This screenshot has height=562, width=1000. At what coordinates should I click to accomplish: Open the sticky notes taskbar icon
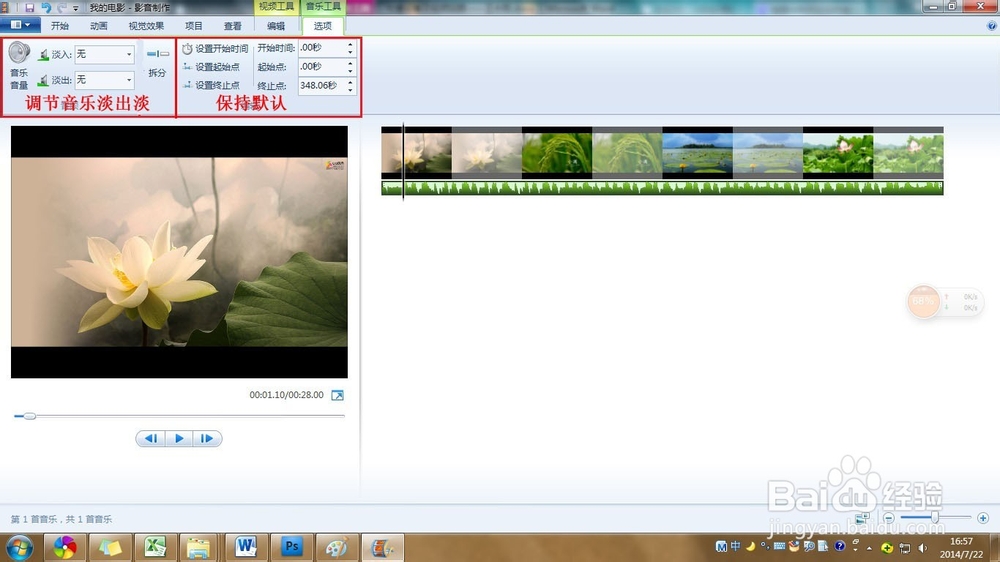click(110, 547)
